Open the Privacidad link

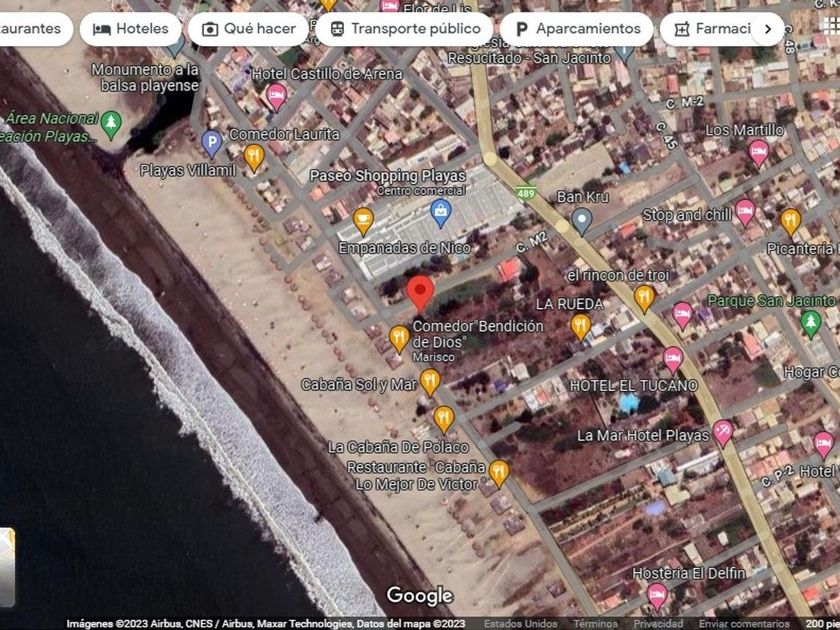(x=658, y=624)
